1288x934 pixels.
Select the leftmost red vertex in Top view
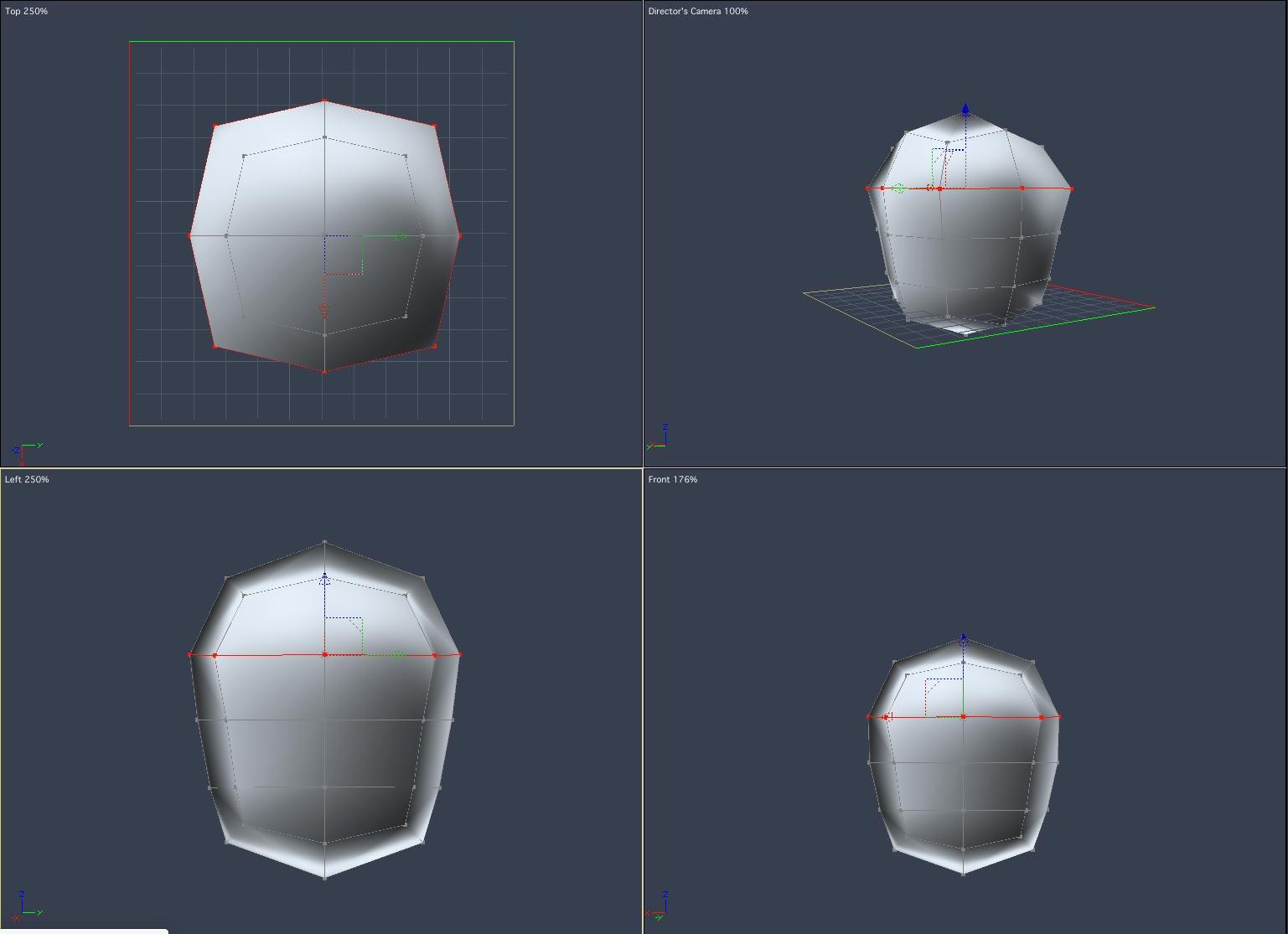189,236
